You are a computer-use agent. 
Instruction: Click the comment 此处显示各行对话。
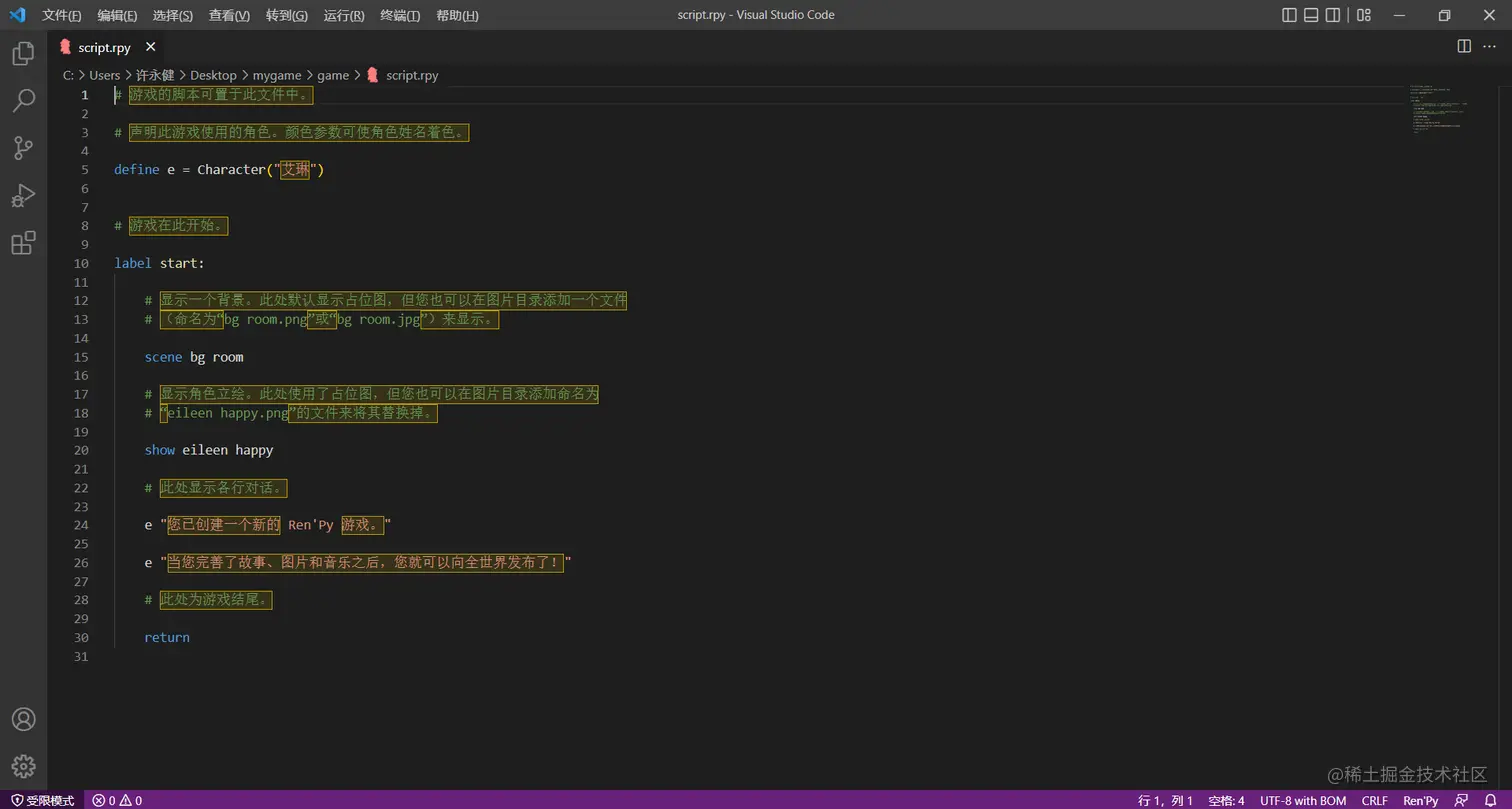click(x=223, y=488)
